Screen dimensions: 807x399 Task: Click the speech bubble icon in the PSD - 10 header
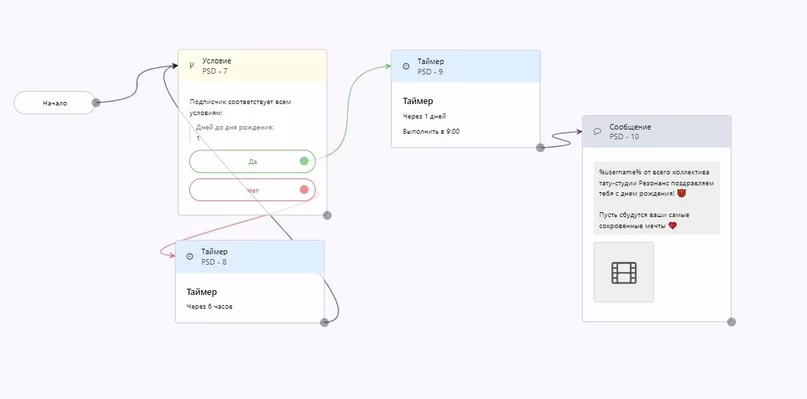[597, 131]
